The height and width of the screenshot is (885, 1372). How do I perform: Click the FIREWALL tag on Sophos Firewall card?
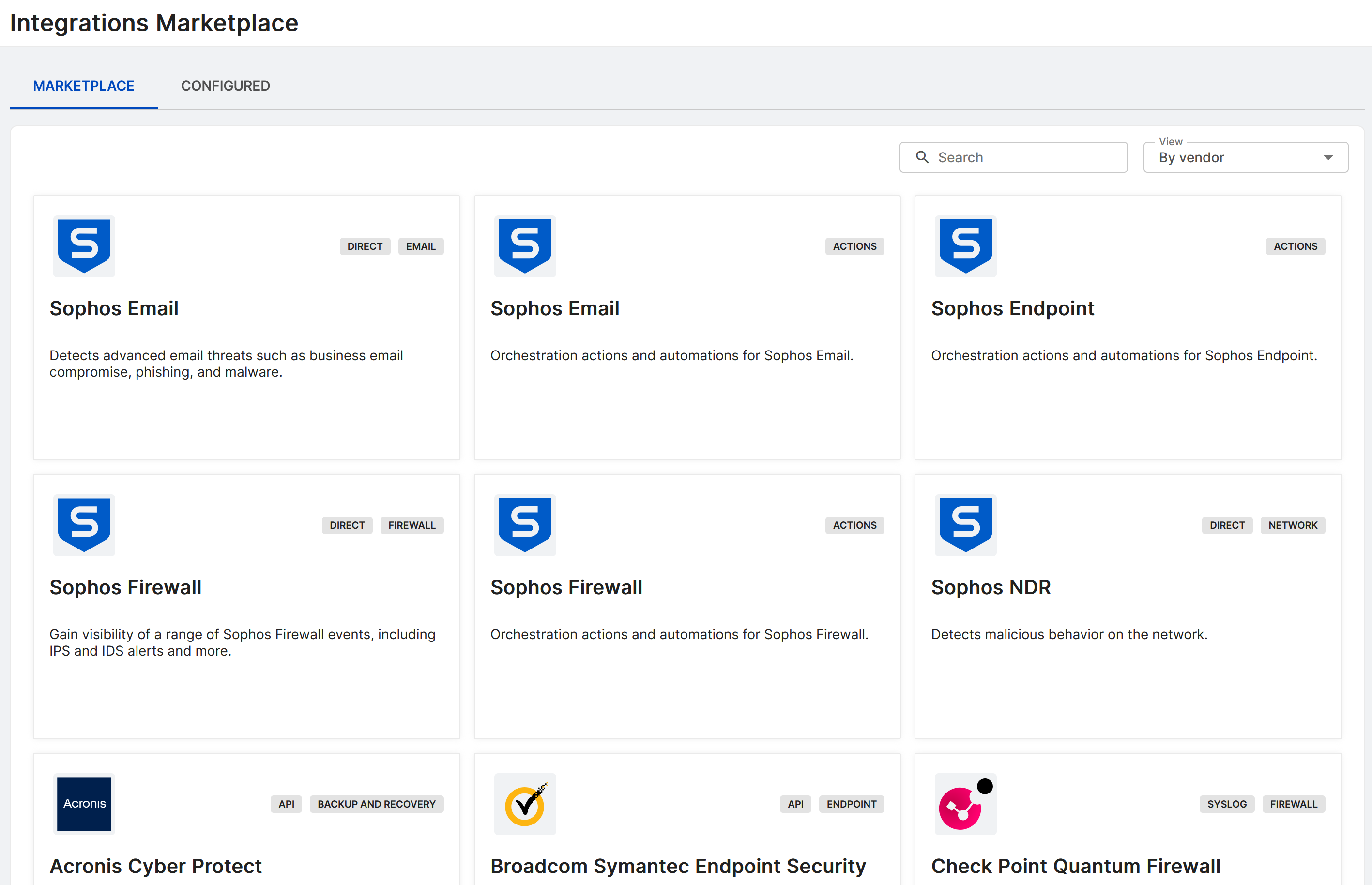pyautogui.click(x=412, y=525)
